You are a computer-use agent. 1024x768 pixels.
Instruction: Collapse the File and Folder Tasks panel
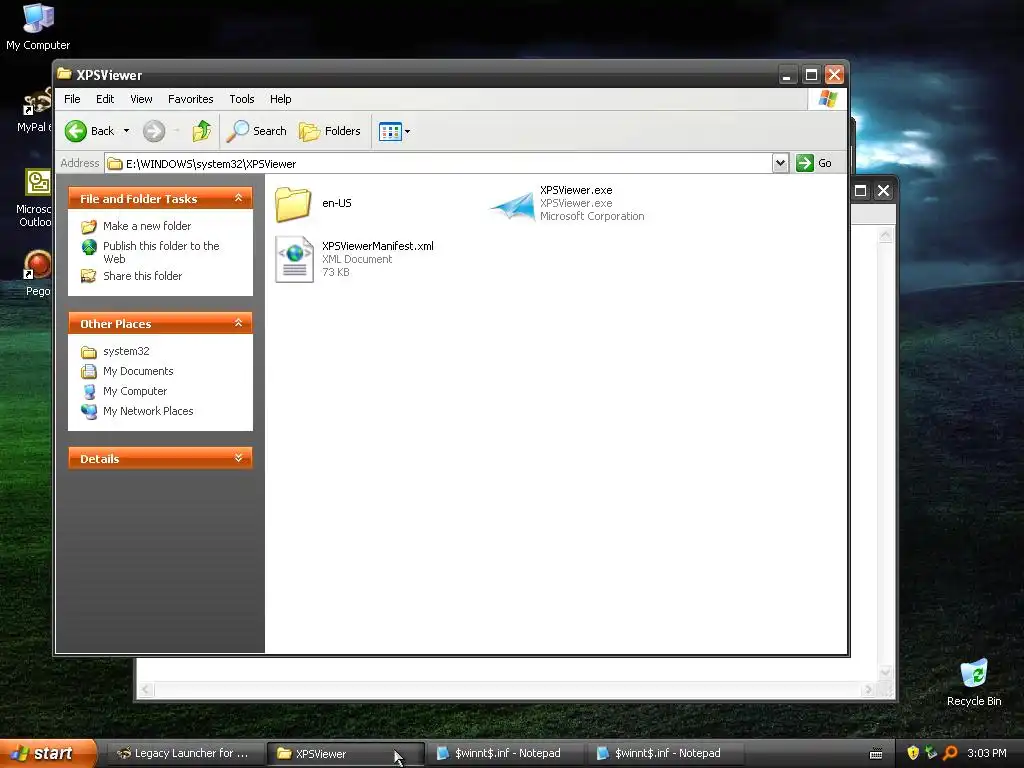238,198
